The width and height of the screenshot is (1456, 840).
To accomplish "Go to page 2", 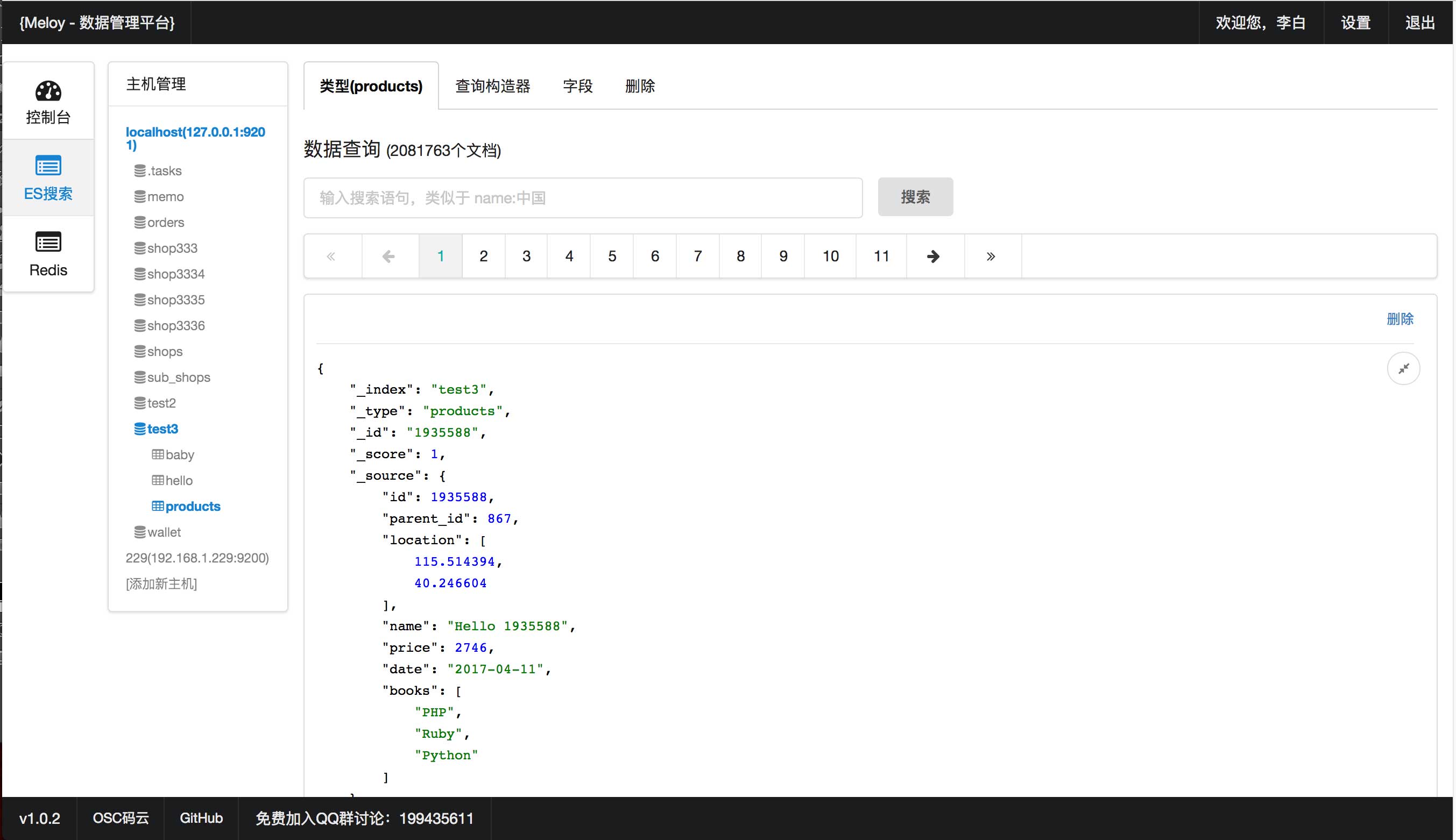I will pos(484,256).
